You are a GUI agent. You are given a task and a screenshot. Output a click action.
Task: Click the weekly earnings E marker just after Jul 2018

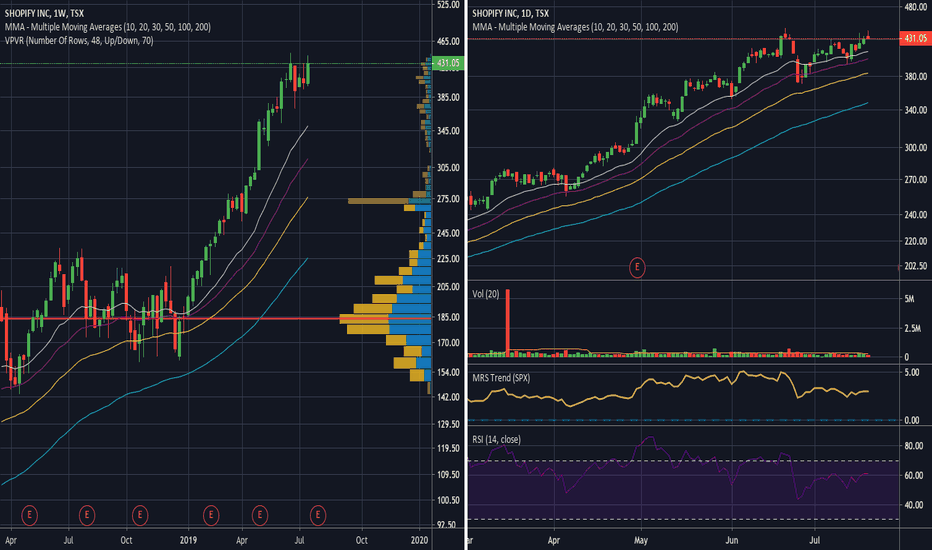pos(87,515)
